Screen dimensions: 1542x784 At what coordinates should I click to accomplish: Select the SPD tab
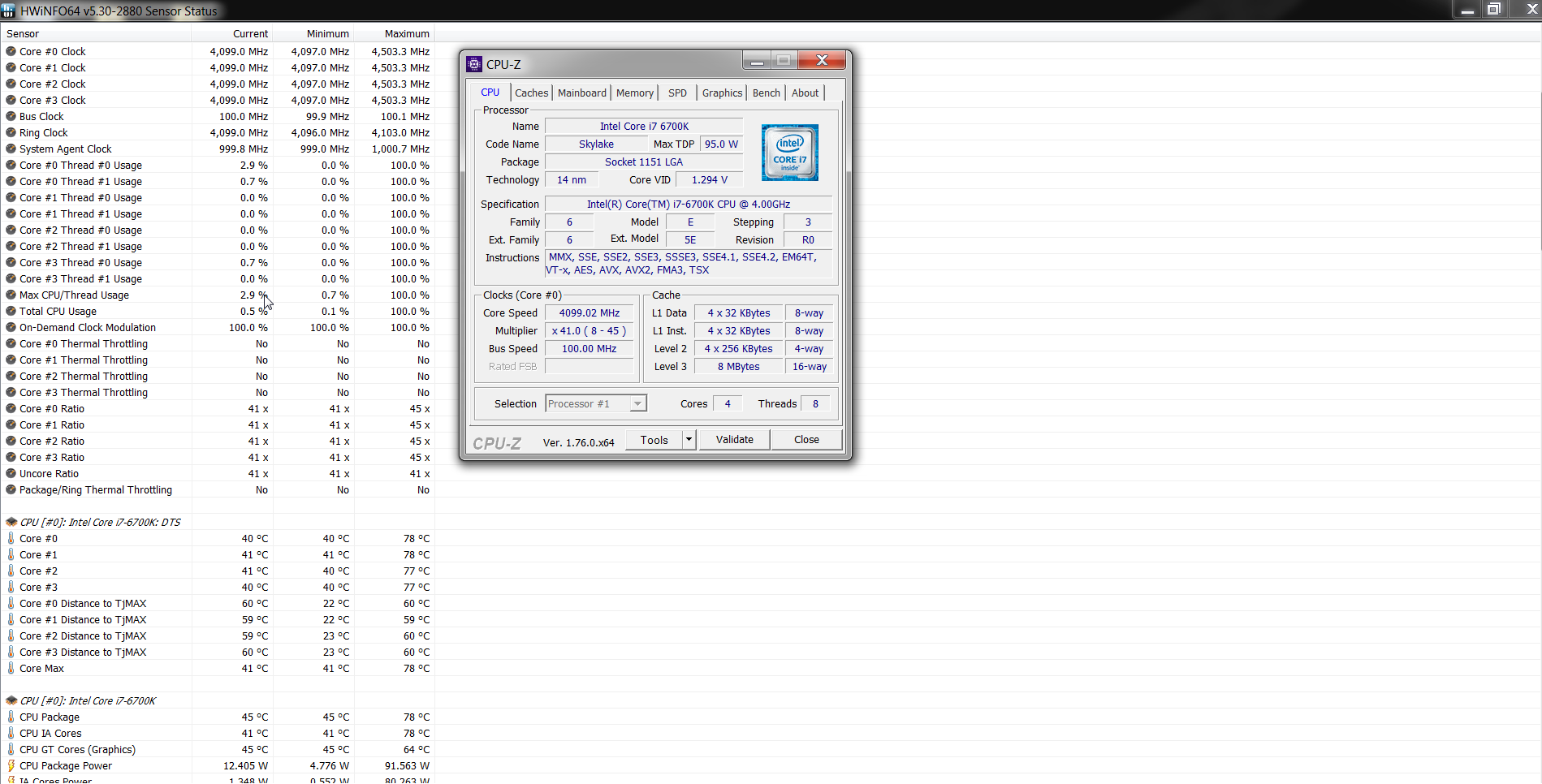pyautogui.click(x=677, y=93)
